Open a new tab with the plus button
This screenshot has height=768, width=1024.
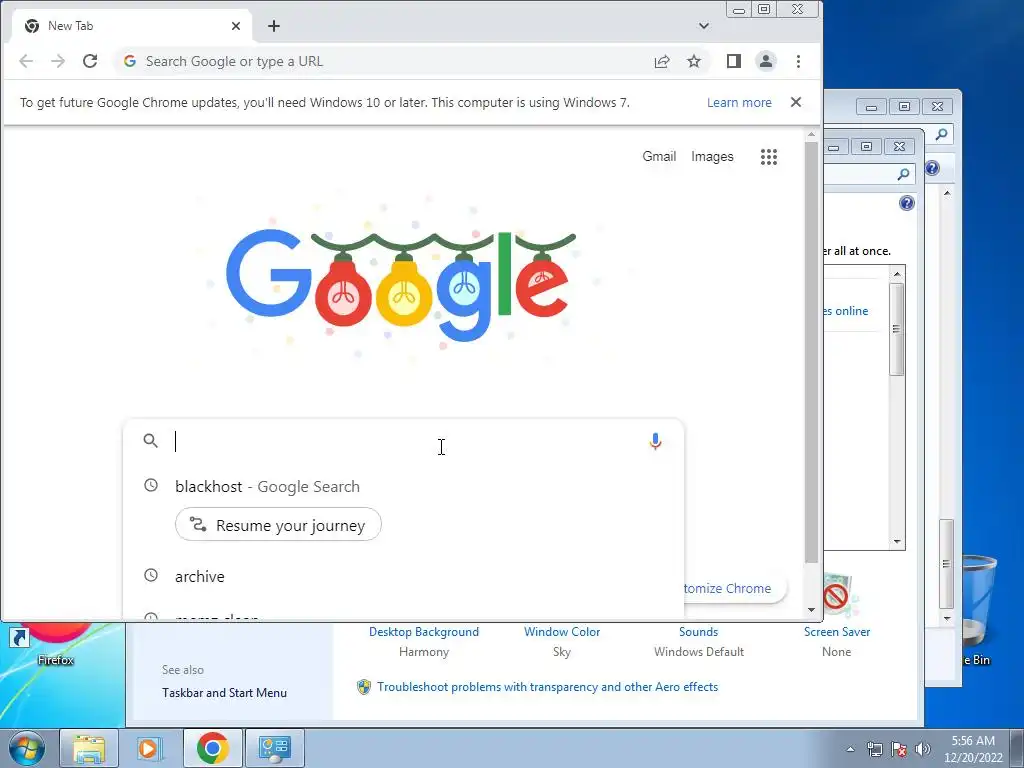click(x=274, y=26)
